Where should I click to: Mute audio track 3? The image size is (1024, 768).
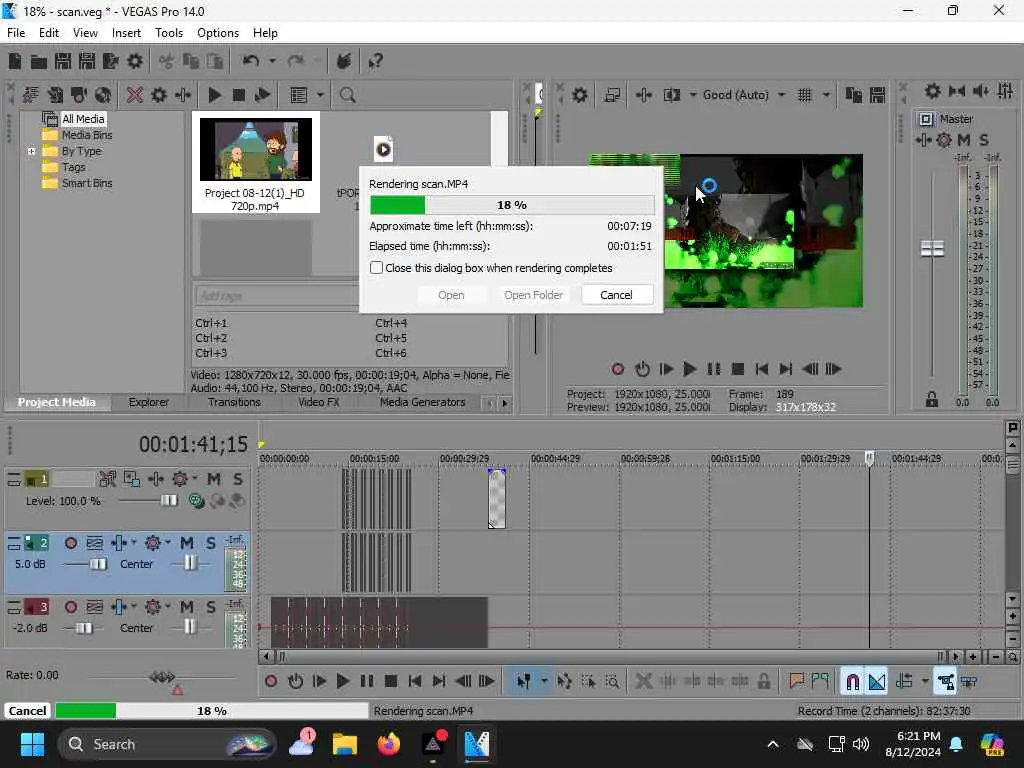187,607
